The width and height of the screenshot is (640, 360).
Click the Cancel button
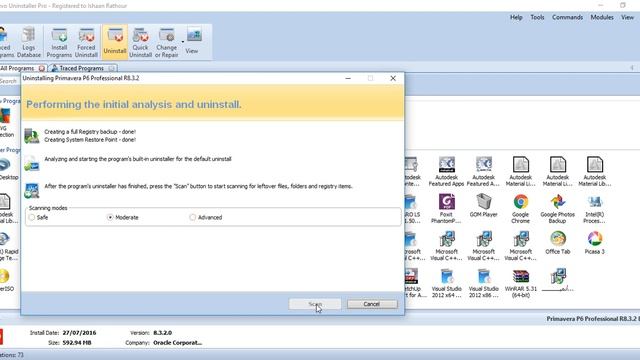[372, 304]
